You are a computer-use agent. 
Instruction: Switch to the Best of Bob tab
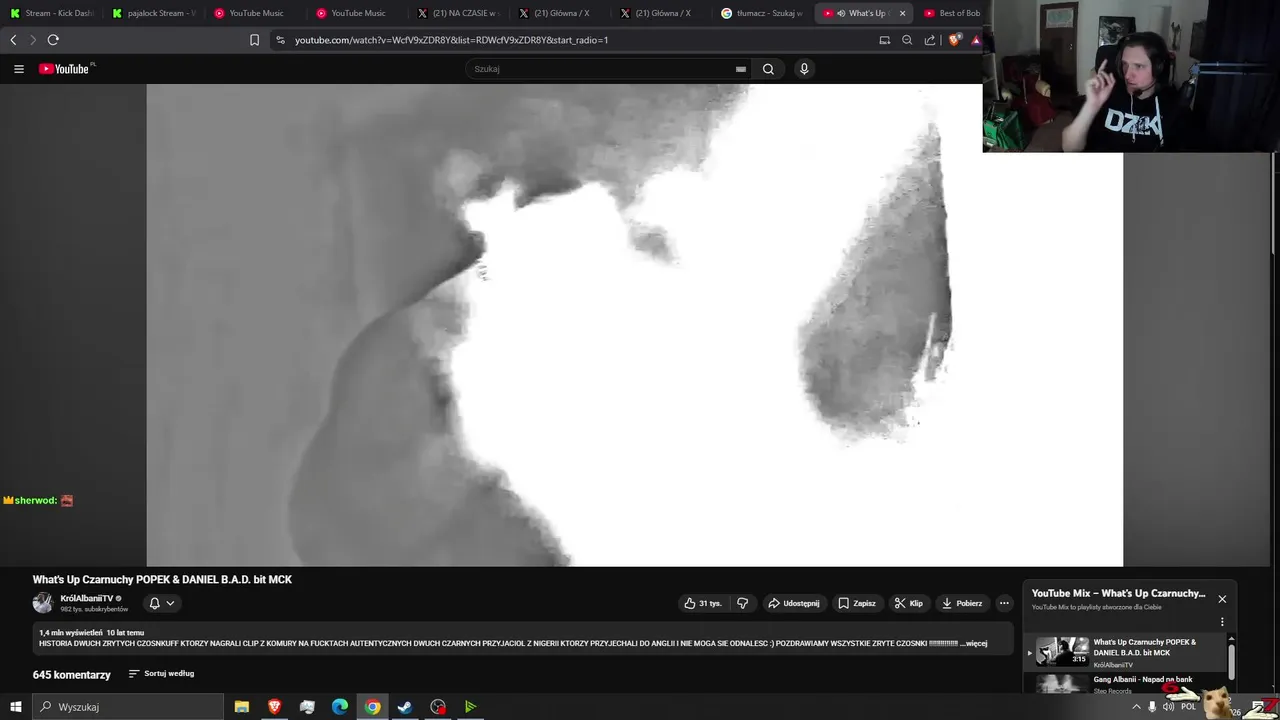pos(952,13)
